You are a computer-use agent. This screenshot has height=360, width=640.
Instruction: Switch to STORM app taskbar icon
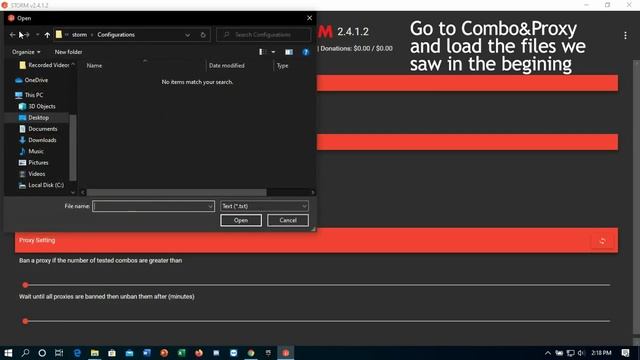point(286,353)
